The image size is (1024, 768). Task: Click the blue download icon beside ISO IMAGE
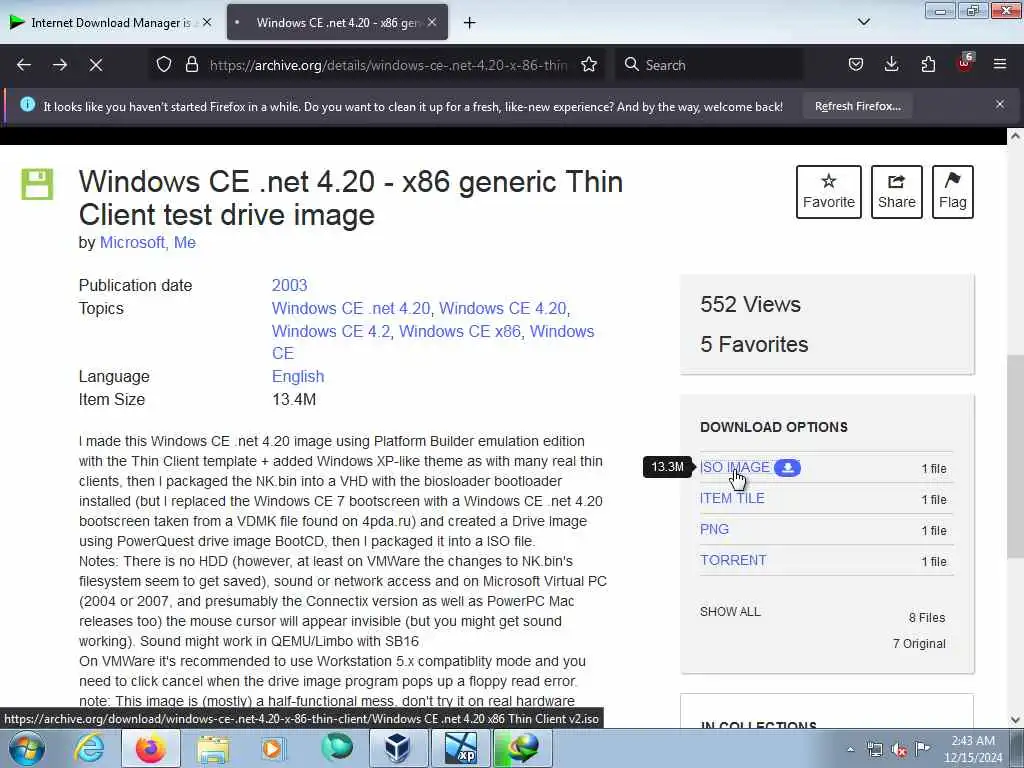pyautogui.click(x=787, y=468)
